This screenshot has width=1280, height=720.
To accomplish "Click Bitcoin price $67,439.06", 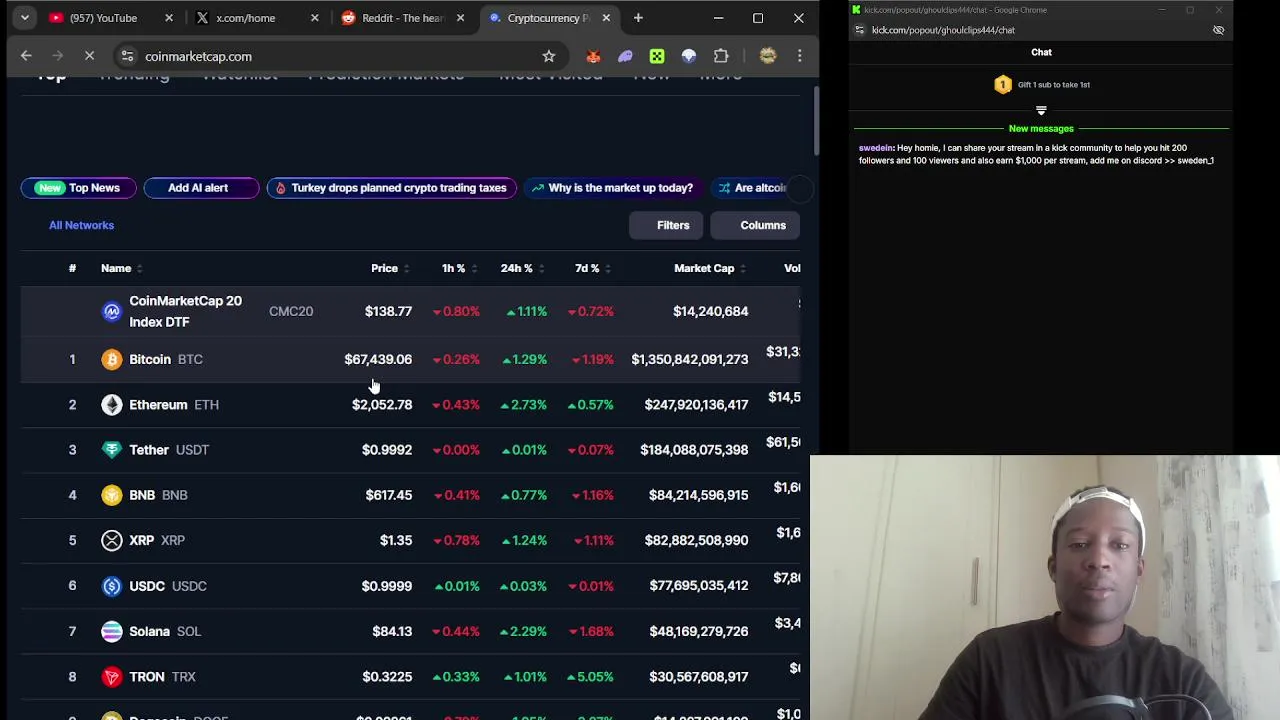I will click(378, 359).
